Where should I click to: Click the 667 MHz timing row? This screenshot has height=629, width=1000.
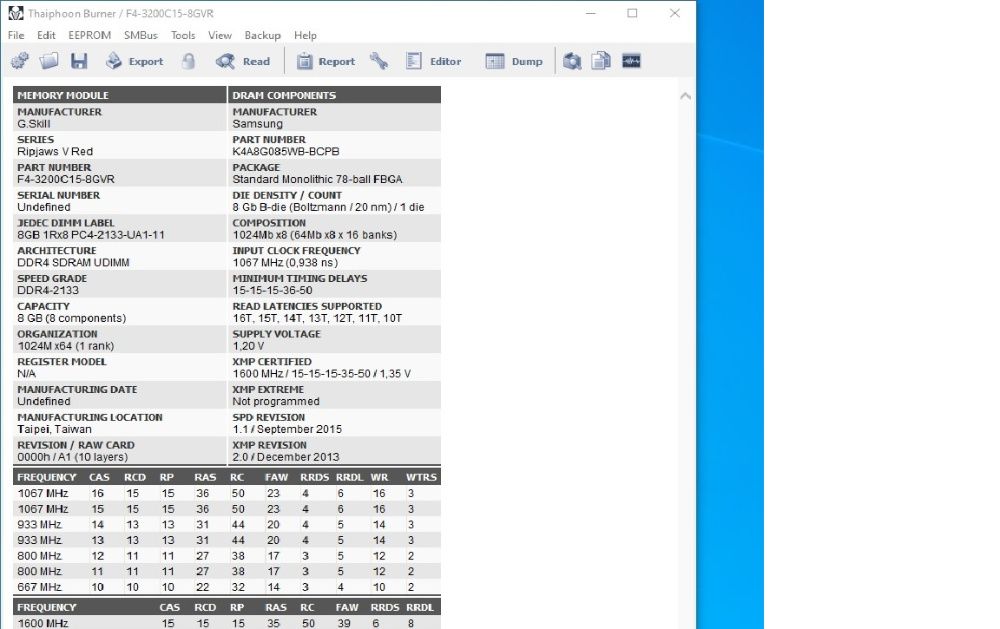click(x=227, y=587)
